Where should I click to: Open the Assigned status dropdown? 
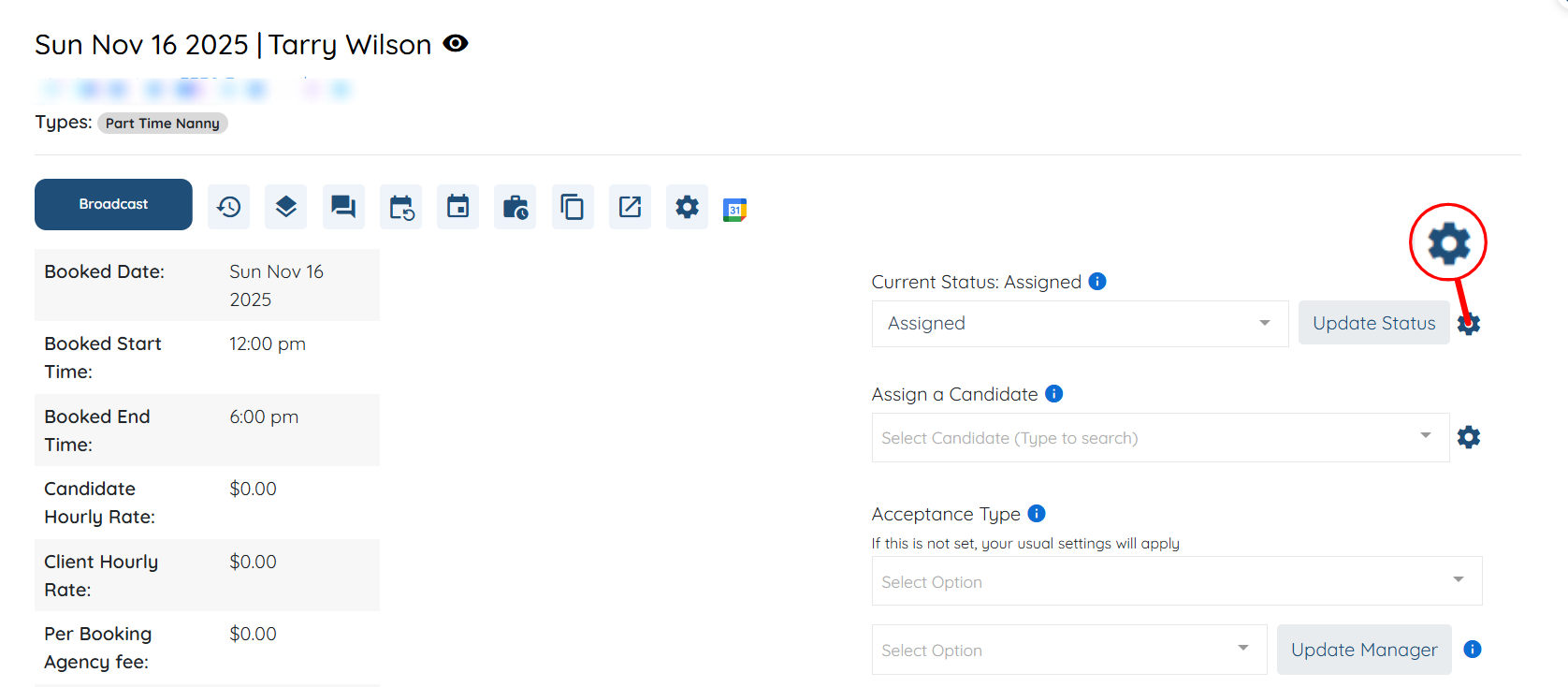click(1080, 324)
